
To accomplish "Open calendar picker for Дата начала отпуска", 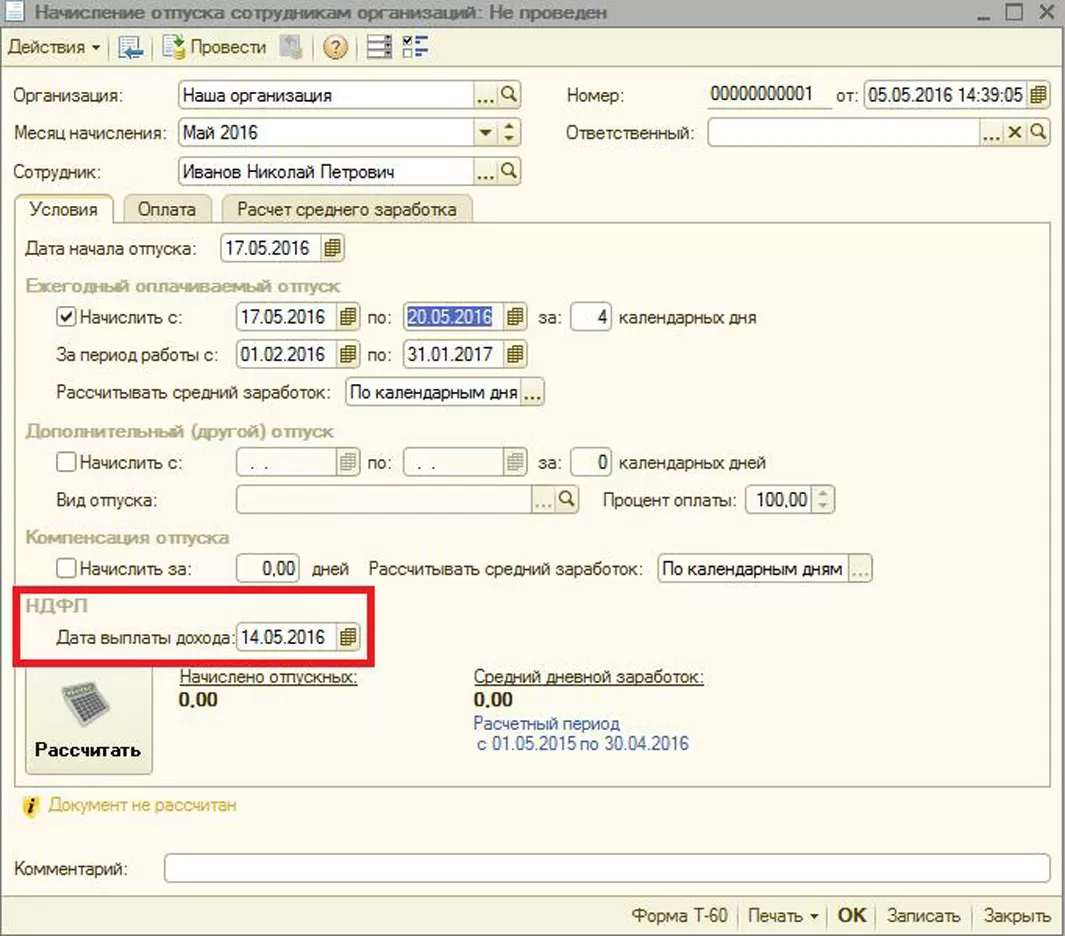I will click(333, 248).
